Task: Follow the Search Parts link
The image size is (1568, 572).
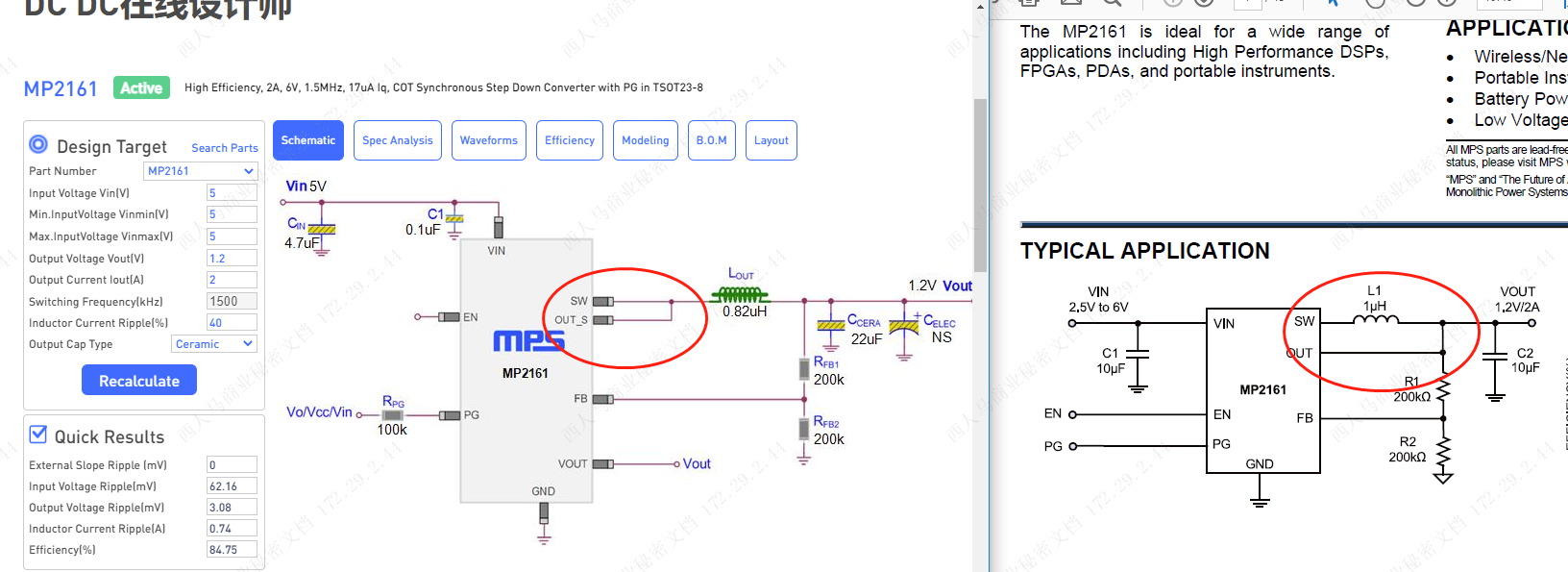Action: pyautogui.click(x=225, y=148)
